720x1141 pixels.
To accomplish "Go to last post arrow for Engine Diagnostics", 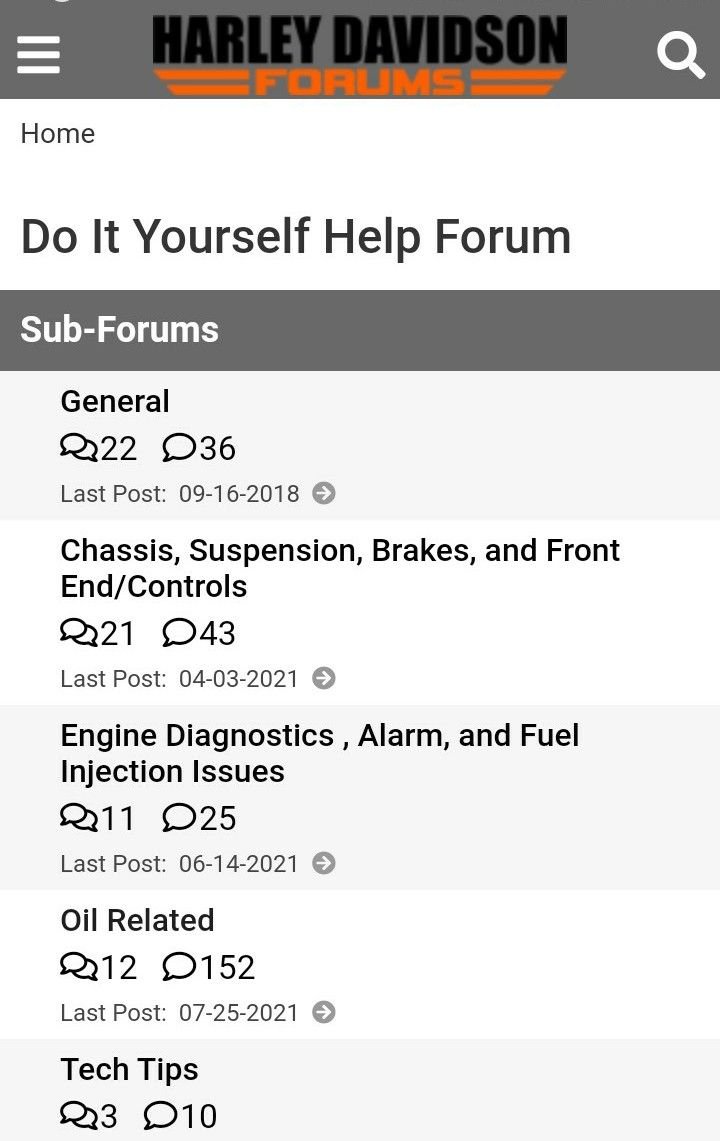I will click(x=324, y=863).
